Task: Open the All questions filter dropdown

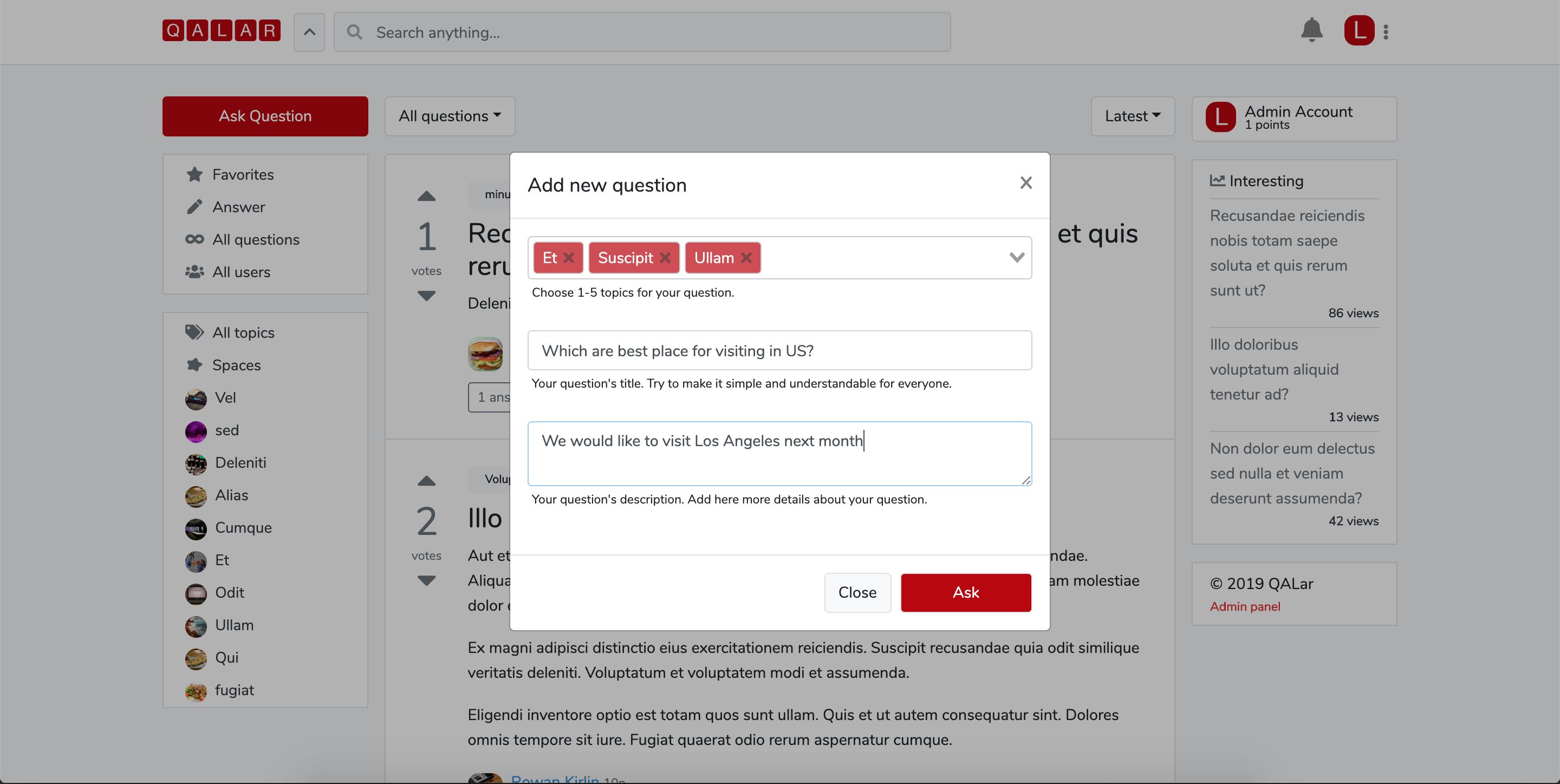Action: point(450,116)
